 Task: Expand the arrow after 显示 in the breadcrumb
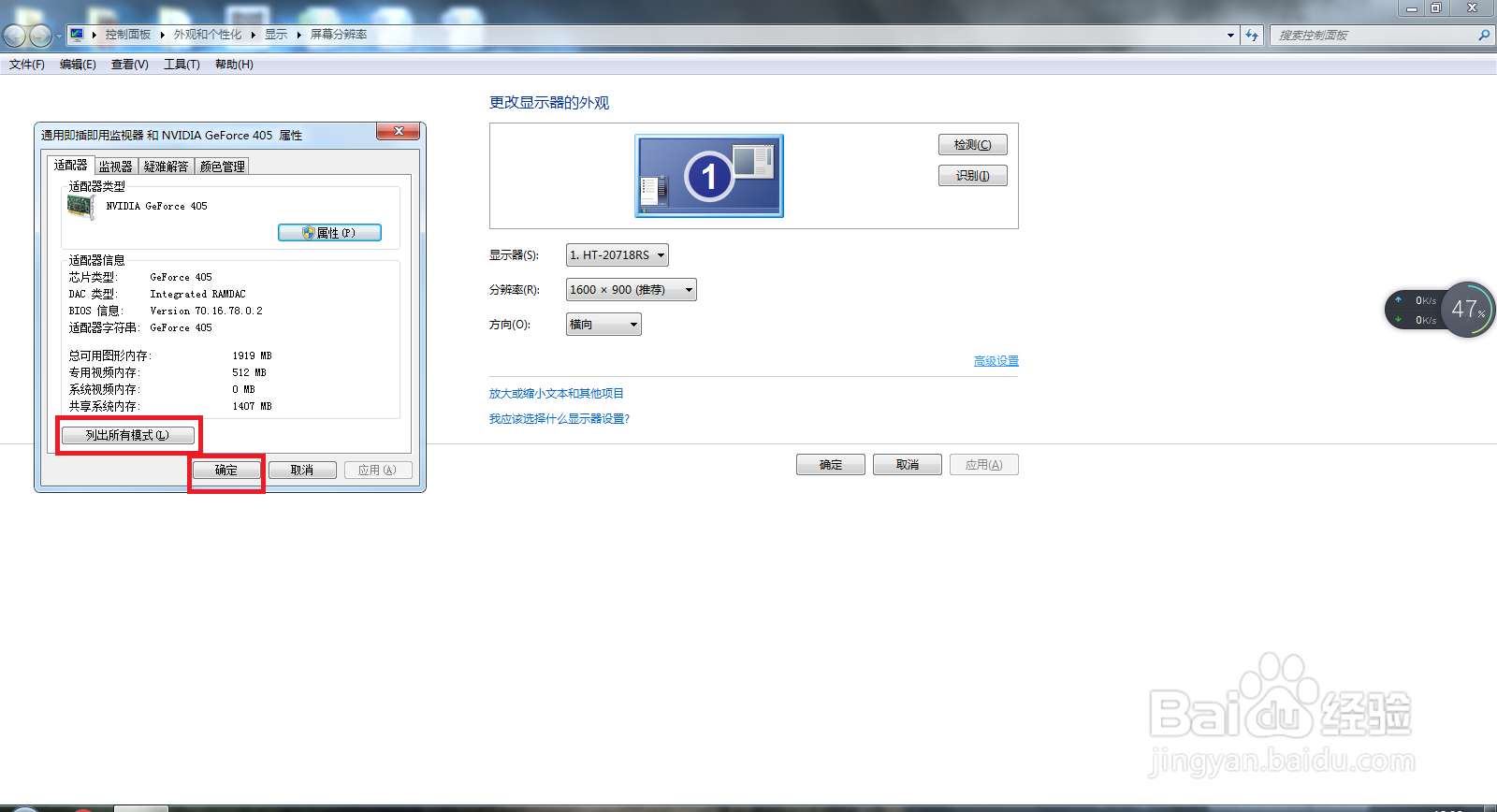pyautogui.click(x=298, y=35)
